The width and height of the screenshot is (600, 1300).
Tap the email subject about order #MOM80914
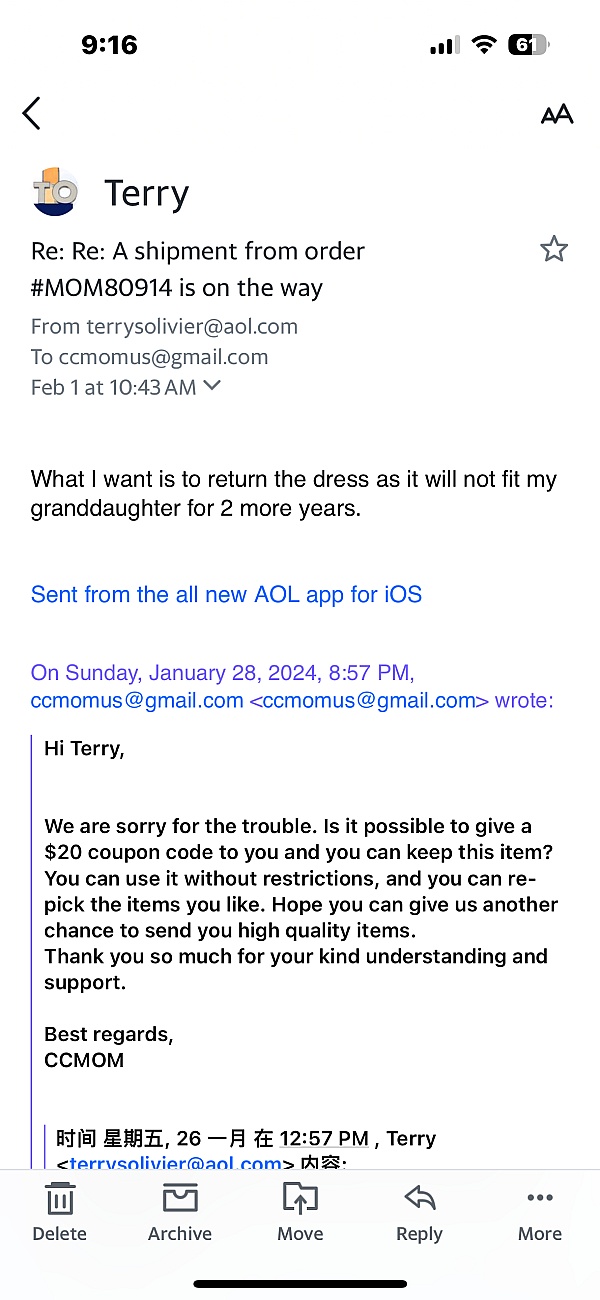pyautogui.click(x=198, y=269)
